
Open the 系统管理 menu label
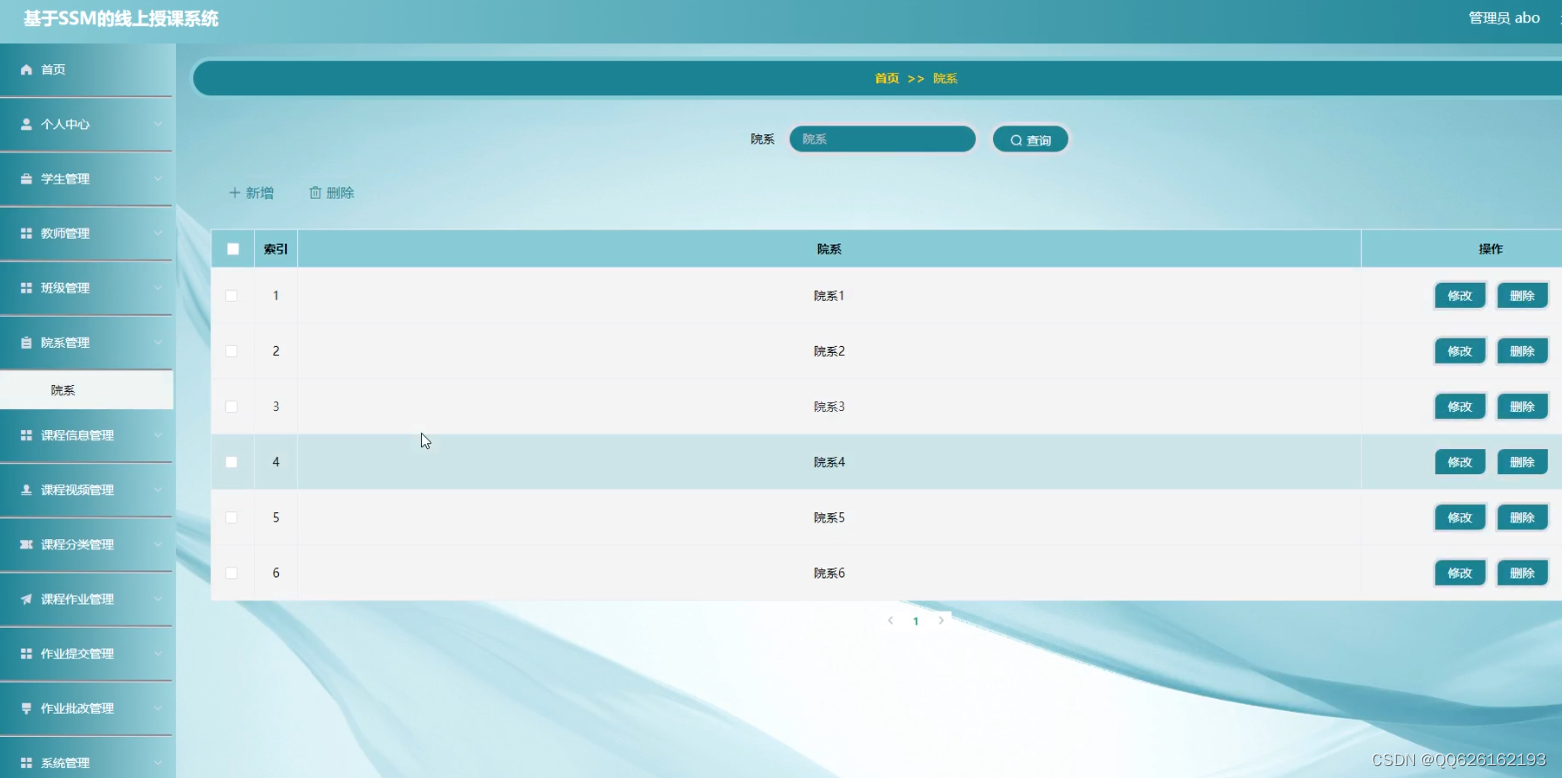coord(65,763)
